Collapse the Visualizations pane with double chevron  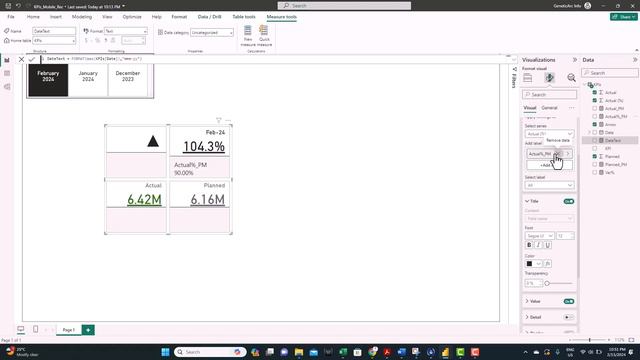click(x=575, y=60)
